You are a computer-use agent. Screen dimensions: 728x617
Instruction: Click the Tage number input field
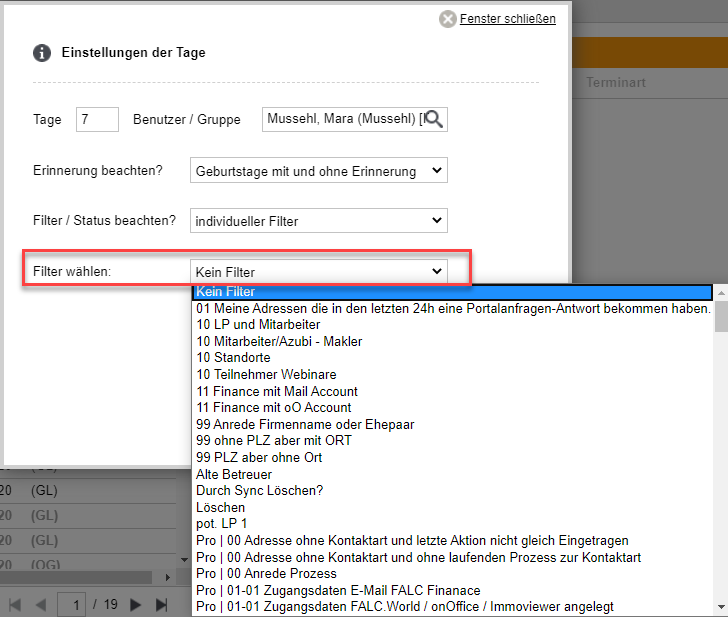[97, 120]
